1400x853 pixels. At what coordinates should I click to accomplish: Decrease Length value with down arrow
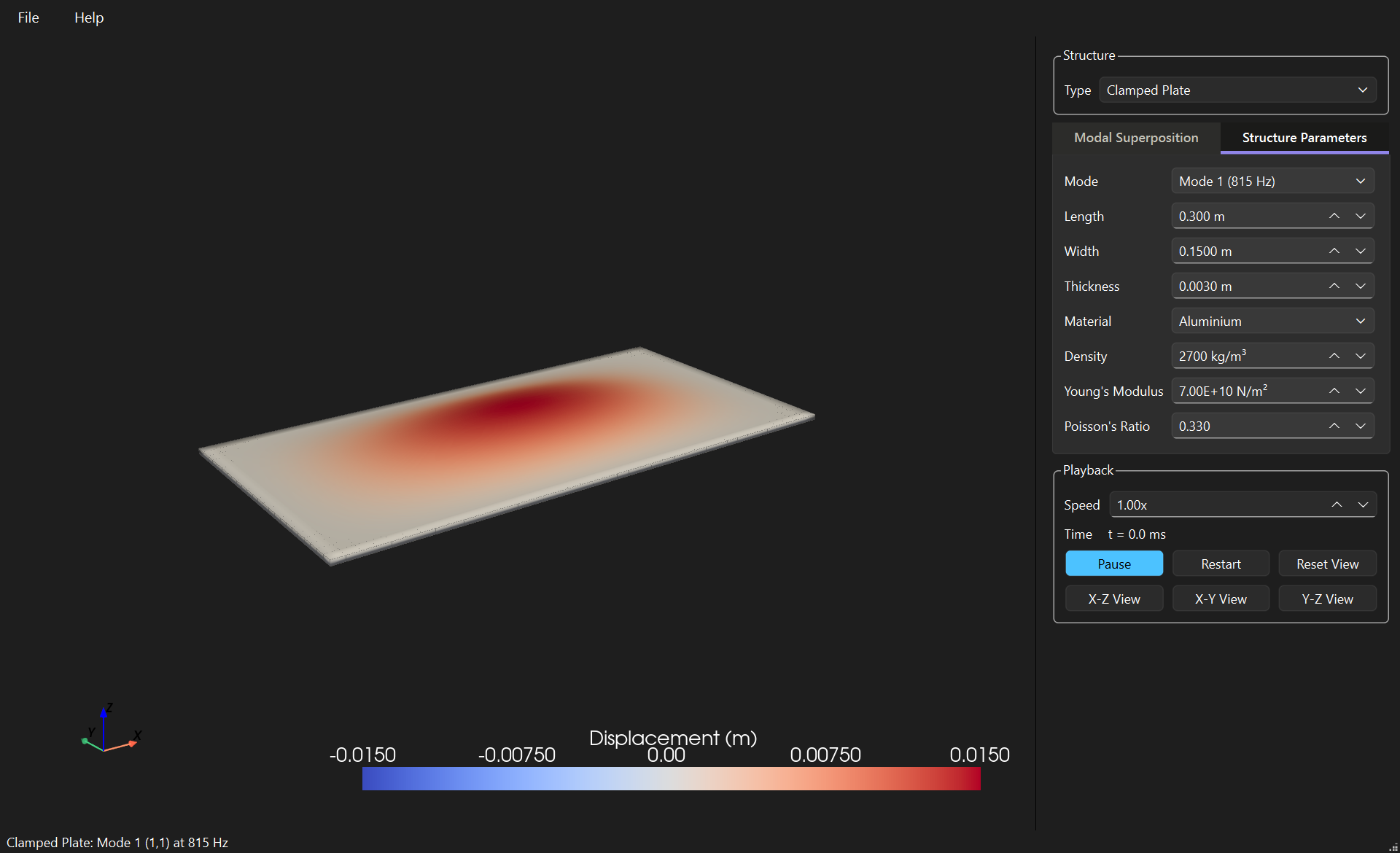point(1361,217)
